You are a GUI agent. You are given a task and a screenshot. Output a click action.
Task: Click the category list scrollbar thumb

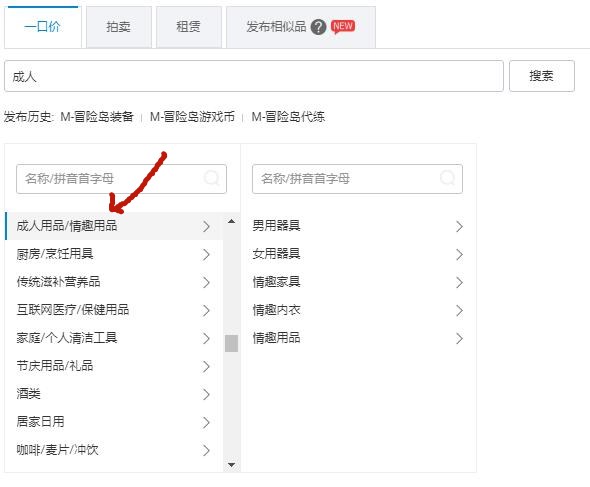click(231, 343)
